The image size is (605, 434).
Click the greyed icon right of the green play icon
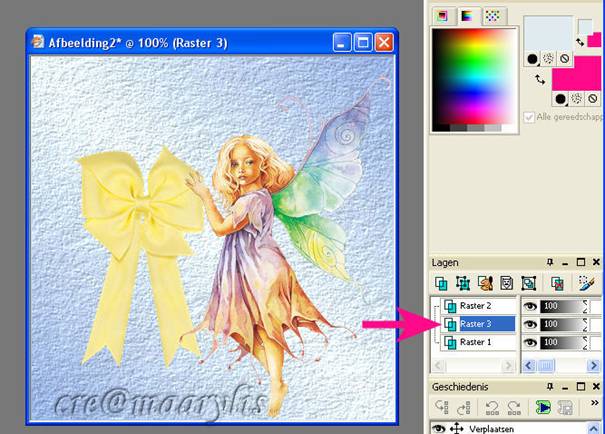coord(565,408)
